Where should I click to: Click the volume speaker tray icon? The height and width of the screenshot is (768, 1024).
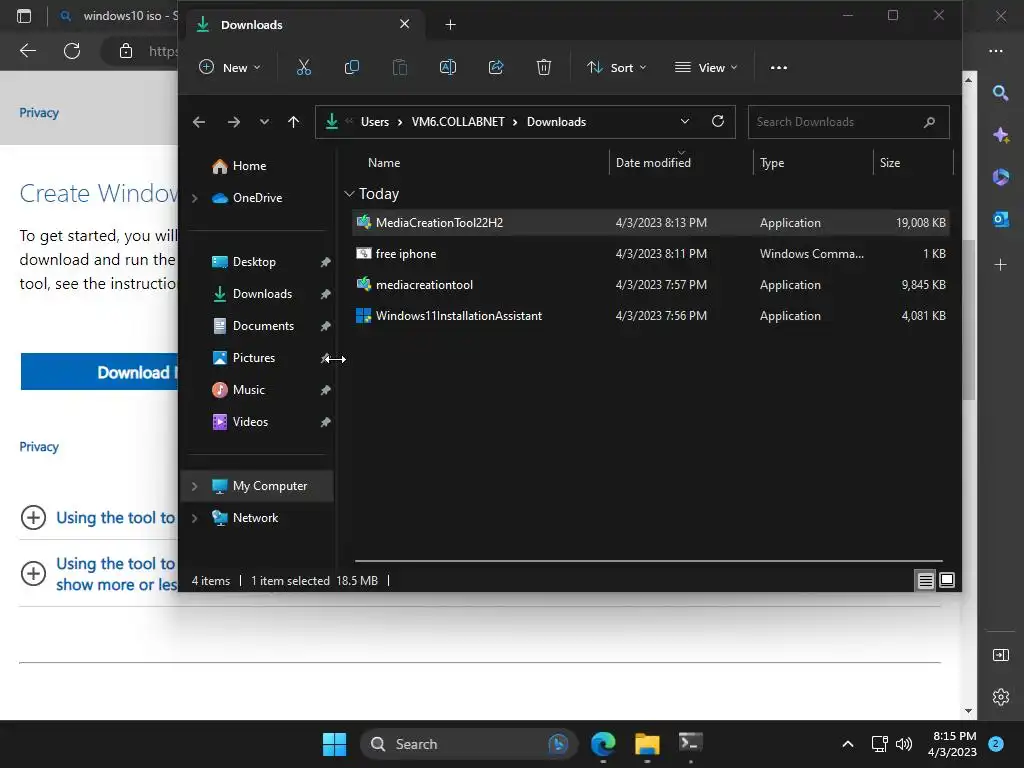tap(904, 744)
